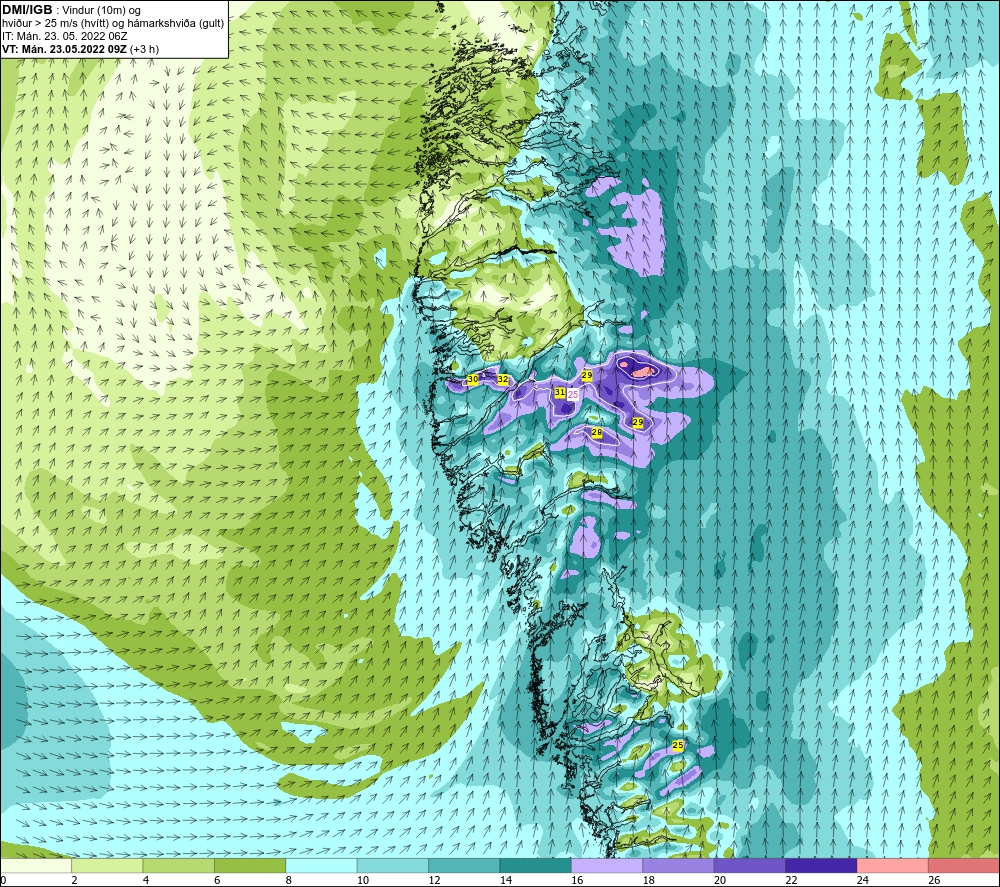The height and width of the screenshot is (887, 1000).
Task: Click the yellow gust label 28
Action: [597, 433]
